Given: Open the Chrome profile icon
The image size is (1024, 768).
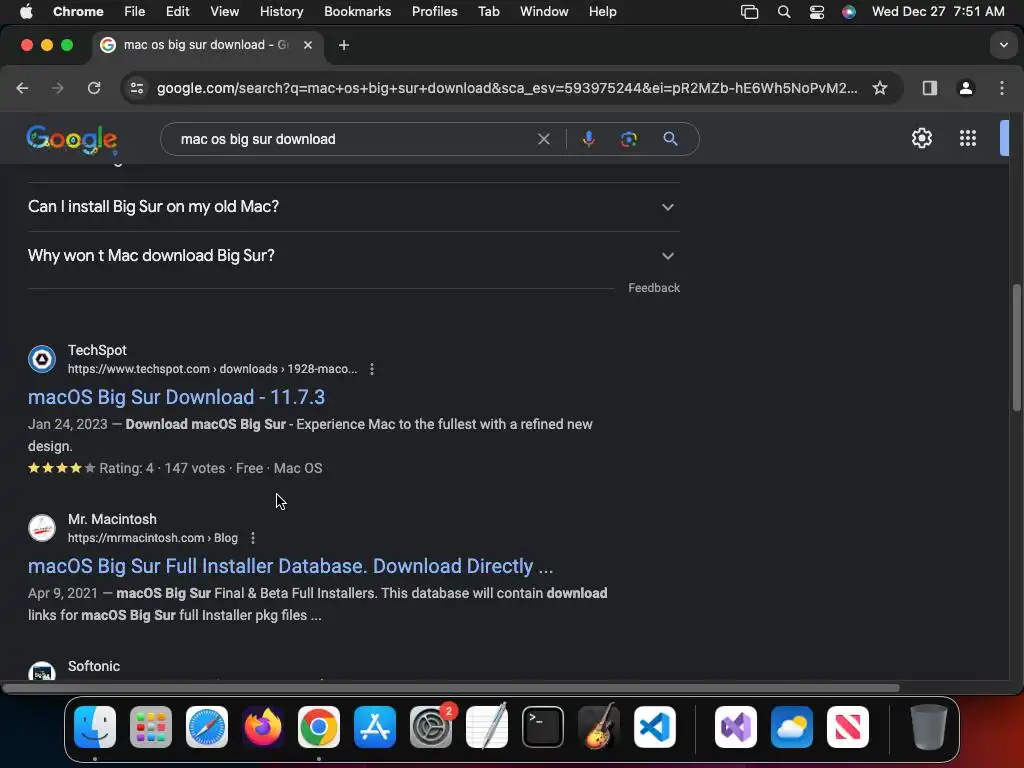Looking at the screenshot, I should [966, 88].
